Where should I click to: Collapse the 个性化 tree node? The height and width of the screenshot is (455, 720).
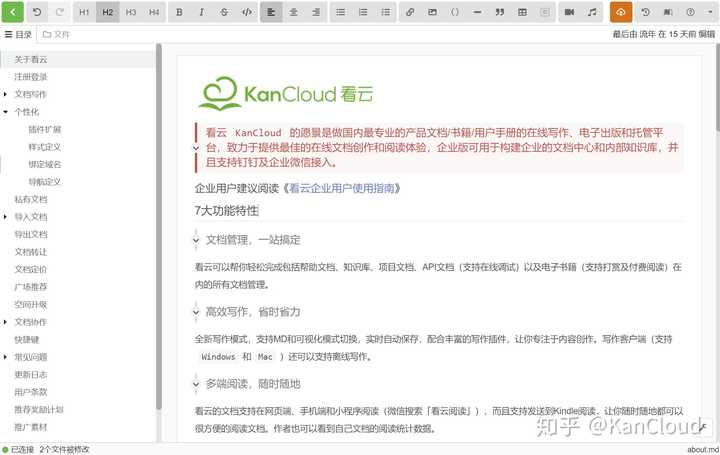coord(6,112)
